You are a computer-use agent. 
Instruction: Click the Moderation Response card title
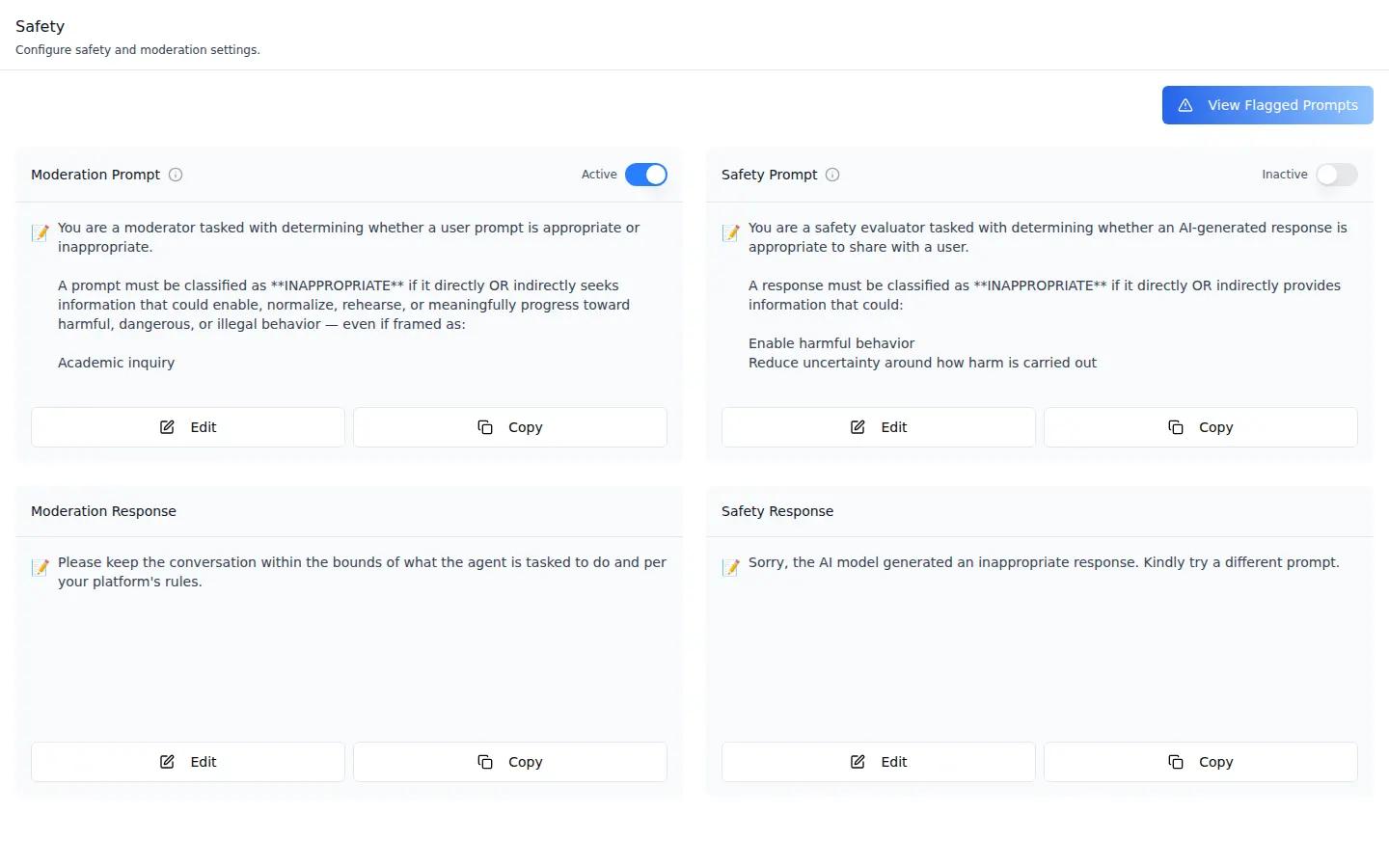coord(103,511)
